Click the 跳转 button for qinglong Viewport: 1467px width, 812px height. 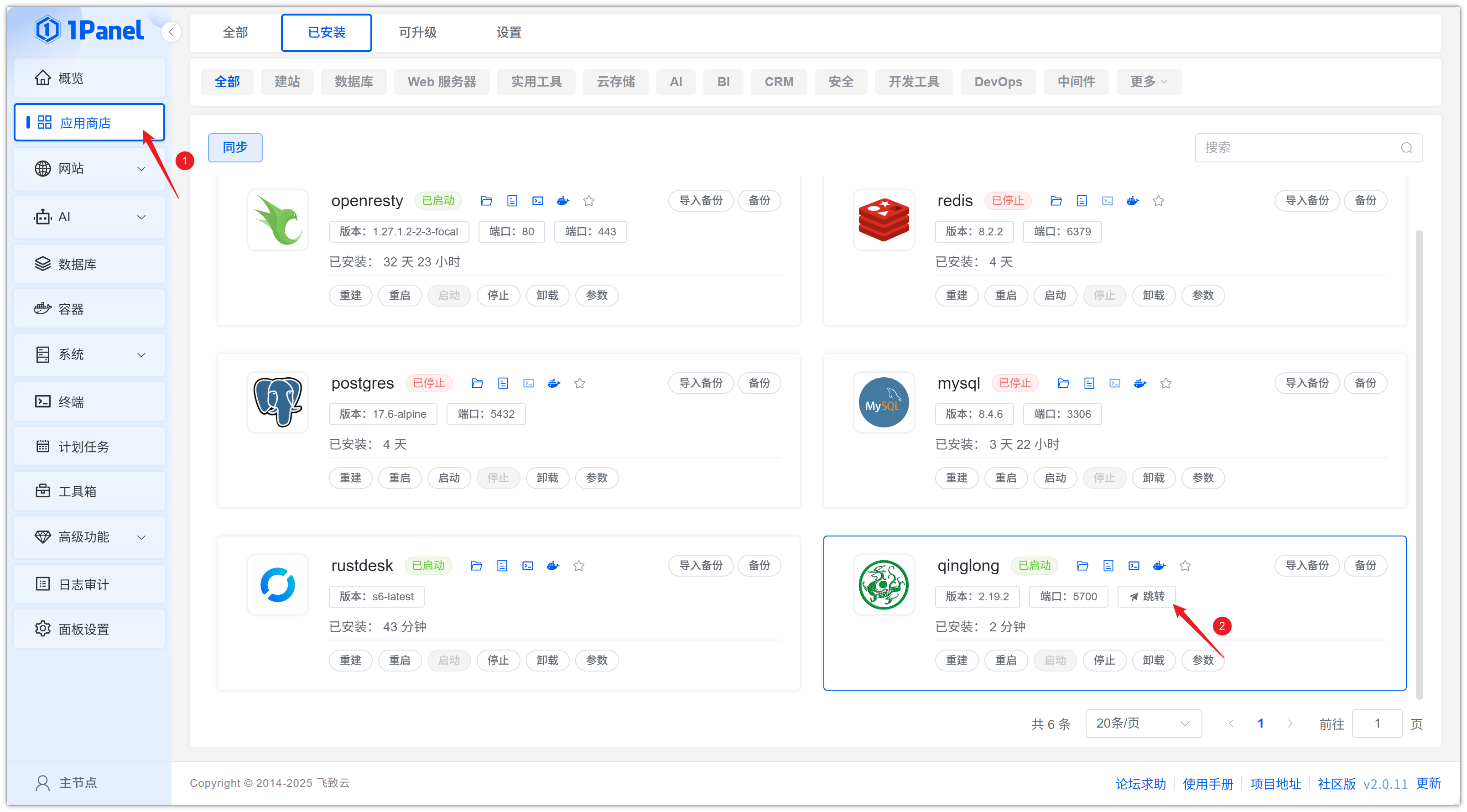1146,596
